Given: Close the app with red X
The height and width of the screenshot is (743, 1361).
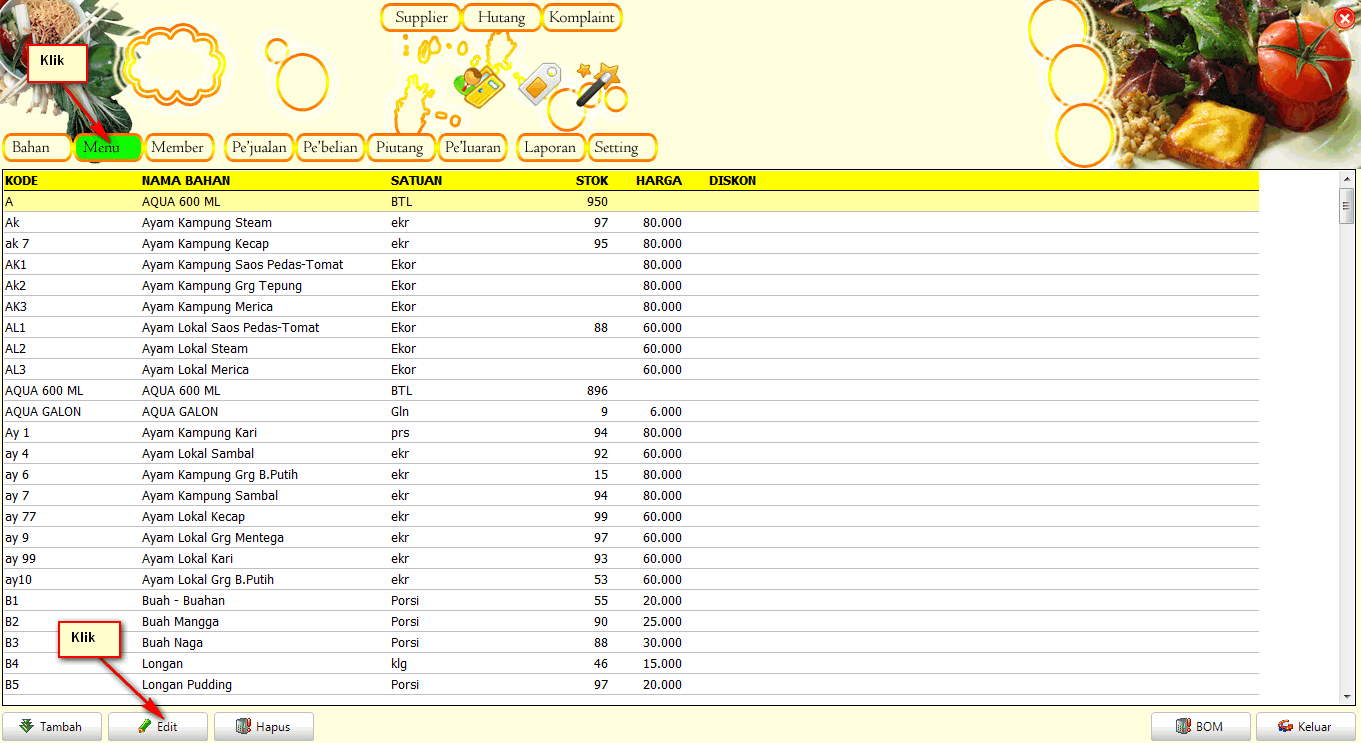Looking at the screenshot, I should 1344,17.
